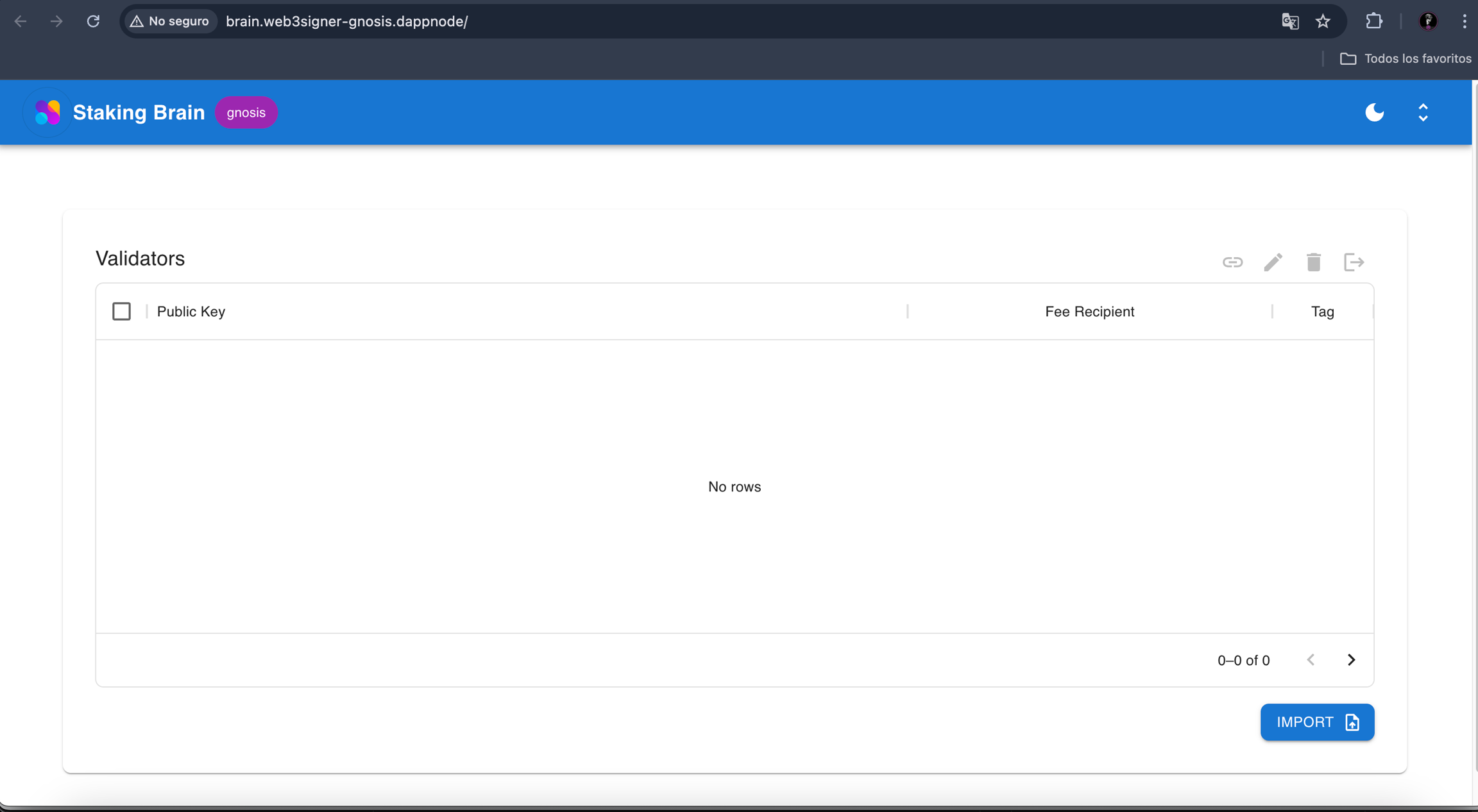Expand the up-down chevron in header bar
The width and height of the screenshot is (1478, 812).
tap(1423, 112)
